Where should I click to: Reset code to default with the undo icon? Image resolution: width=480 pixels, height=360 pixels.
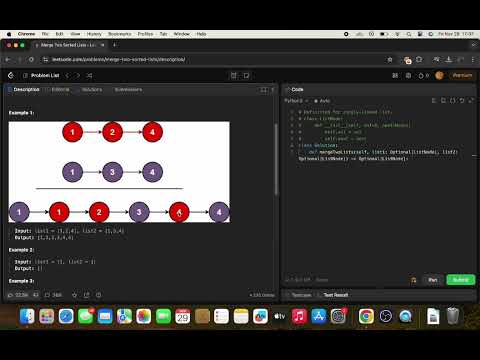(462, 100)
